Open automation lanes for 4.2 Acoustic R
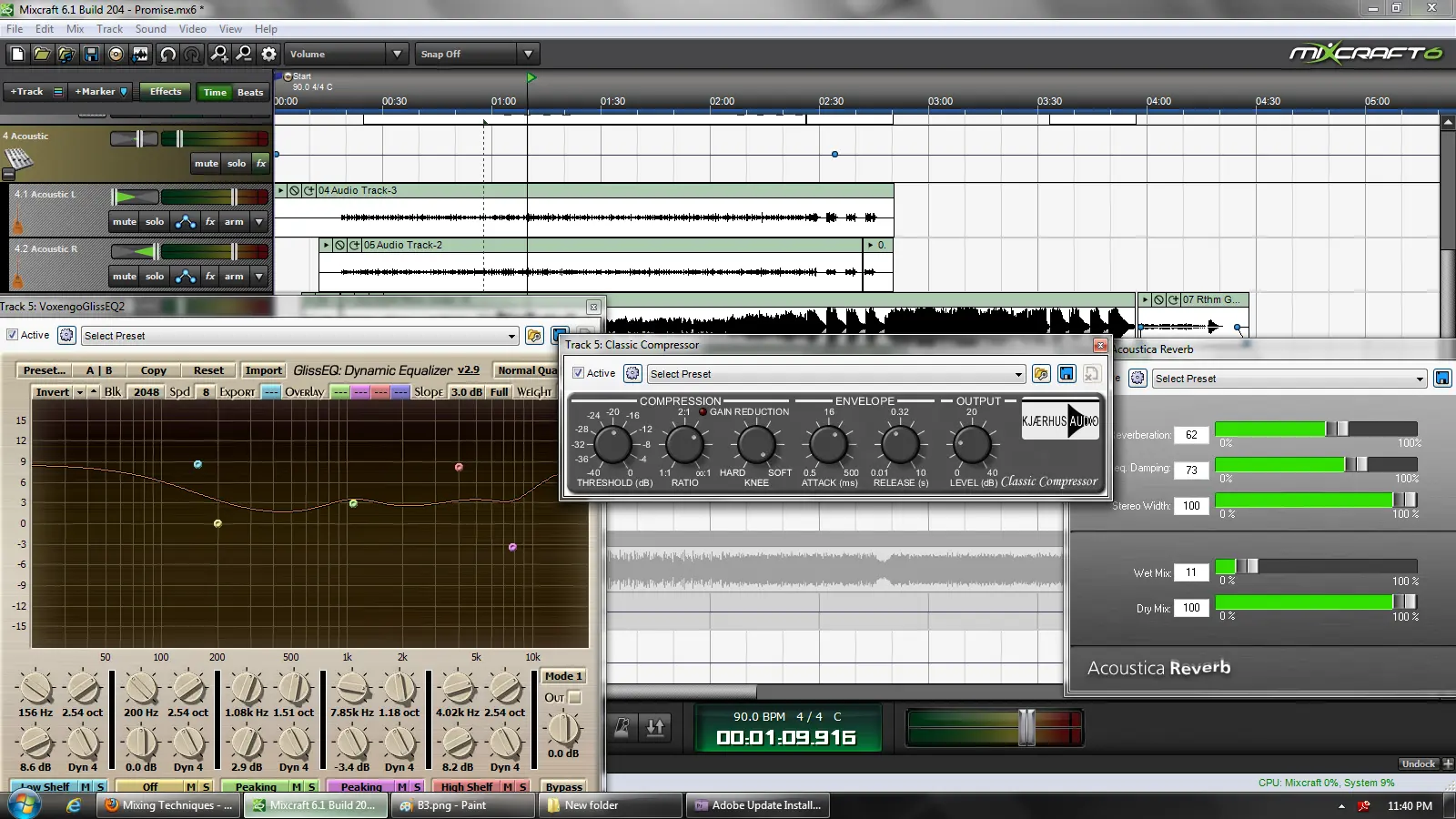The height and width of the screenshot is (819, 1456). coord(186,277)
